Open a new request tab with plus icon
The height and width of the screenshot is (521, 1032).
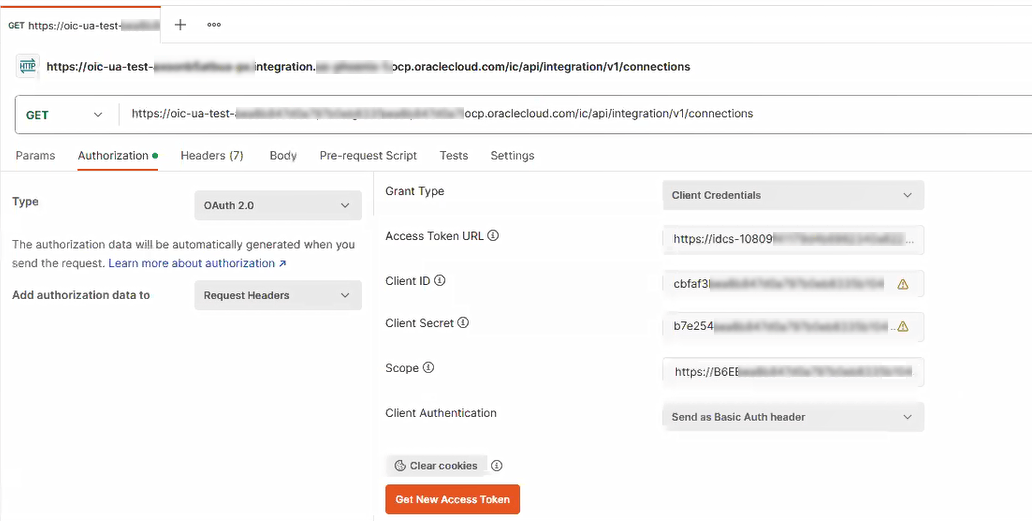click(x=180, y=25)
